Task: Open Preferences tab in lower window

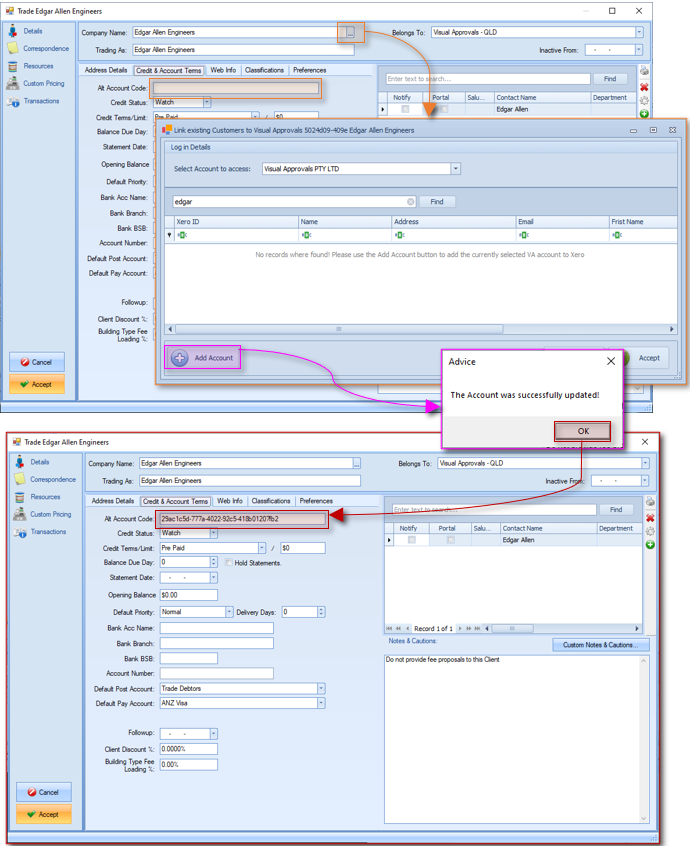Action: pos(316,501)
